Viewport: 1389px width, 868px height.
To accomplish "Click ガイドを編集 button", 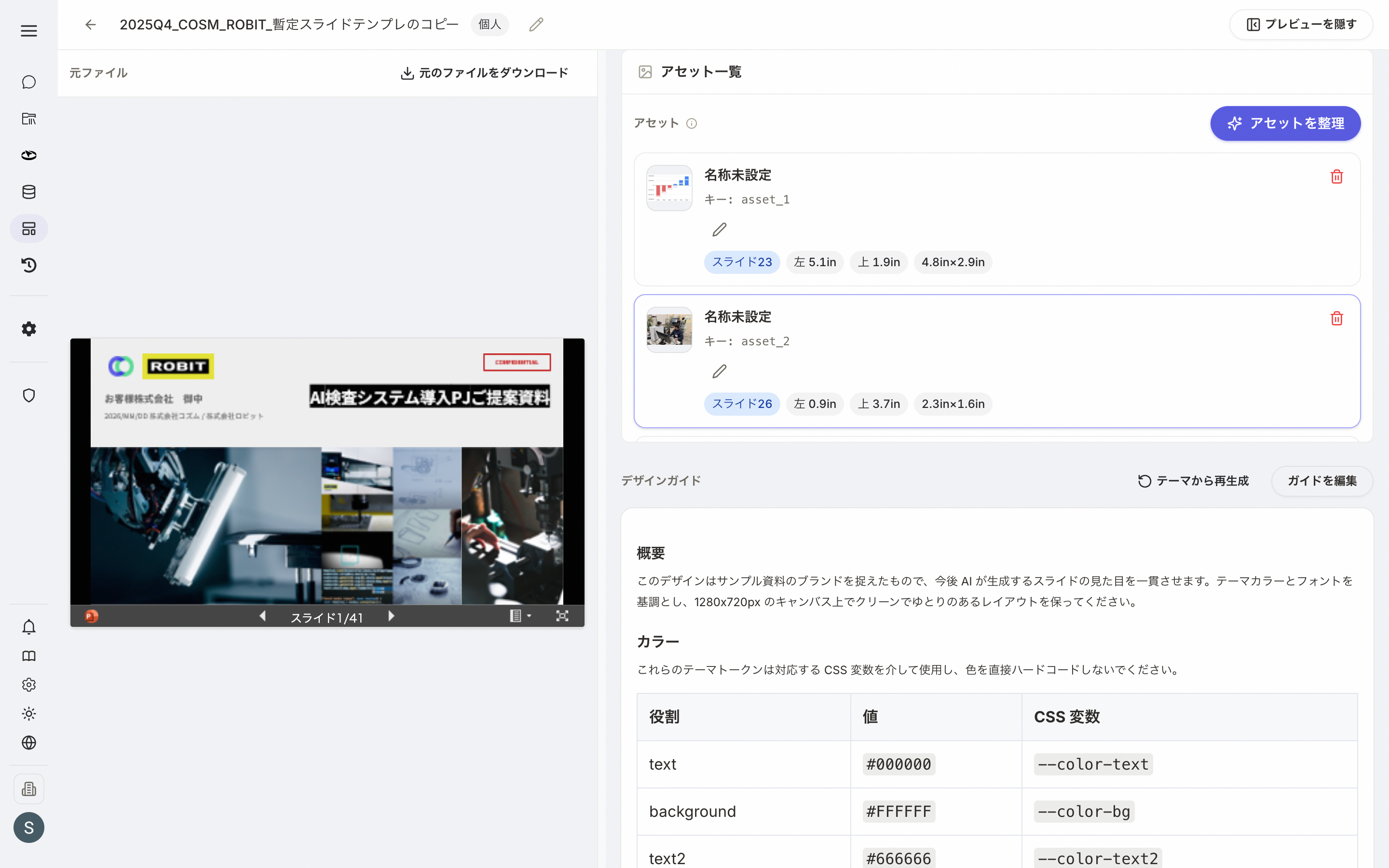I will click(1322, 481).
